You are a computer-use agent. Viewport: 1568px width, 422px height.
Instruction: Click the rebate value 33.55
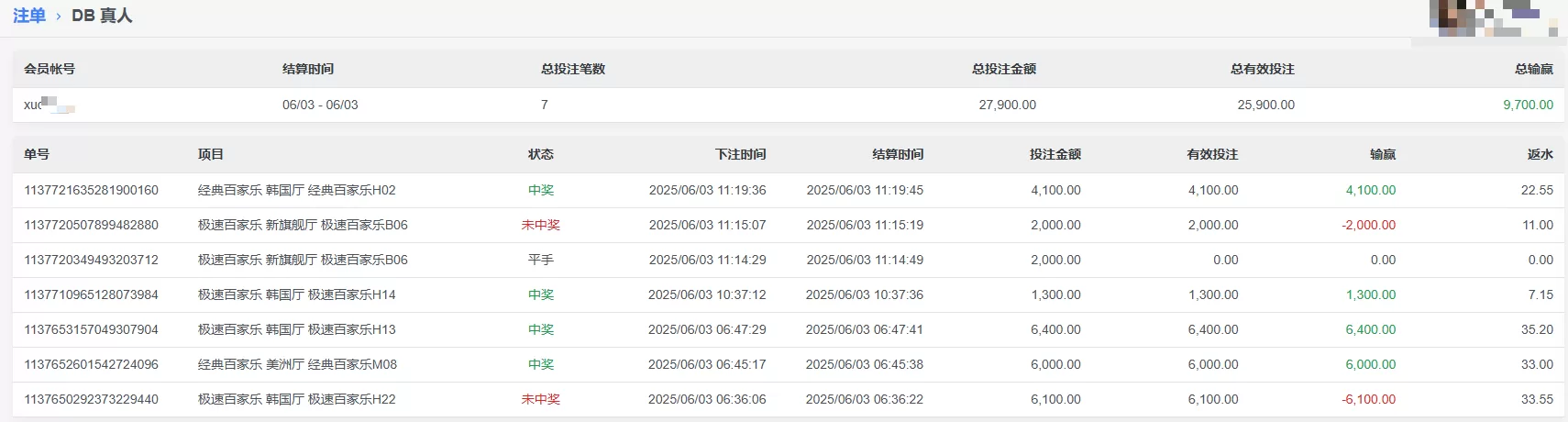click(1537, 399)
